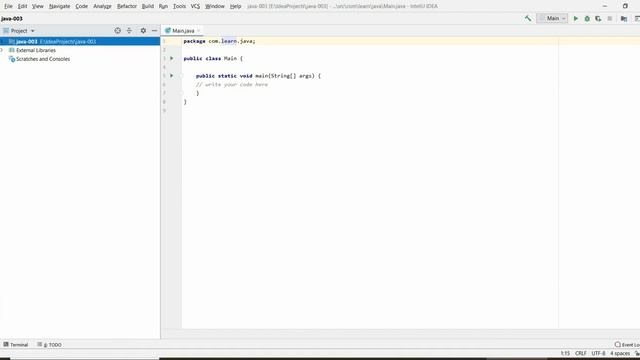The width and height of the screenshot is (640, 360).
Task: Open the Help menu
Action: [235, 6]
